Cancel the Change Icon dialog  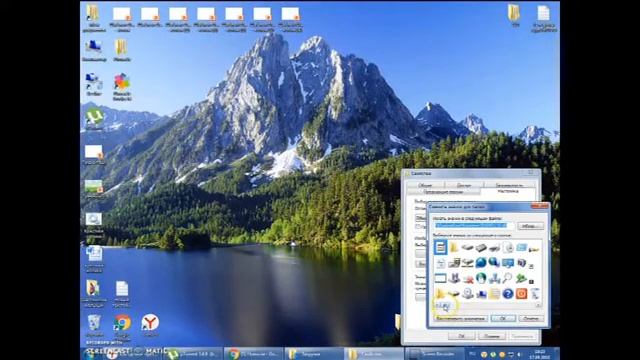coord(531,318)
